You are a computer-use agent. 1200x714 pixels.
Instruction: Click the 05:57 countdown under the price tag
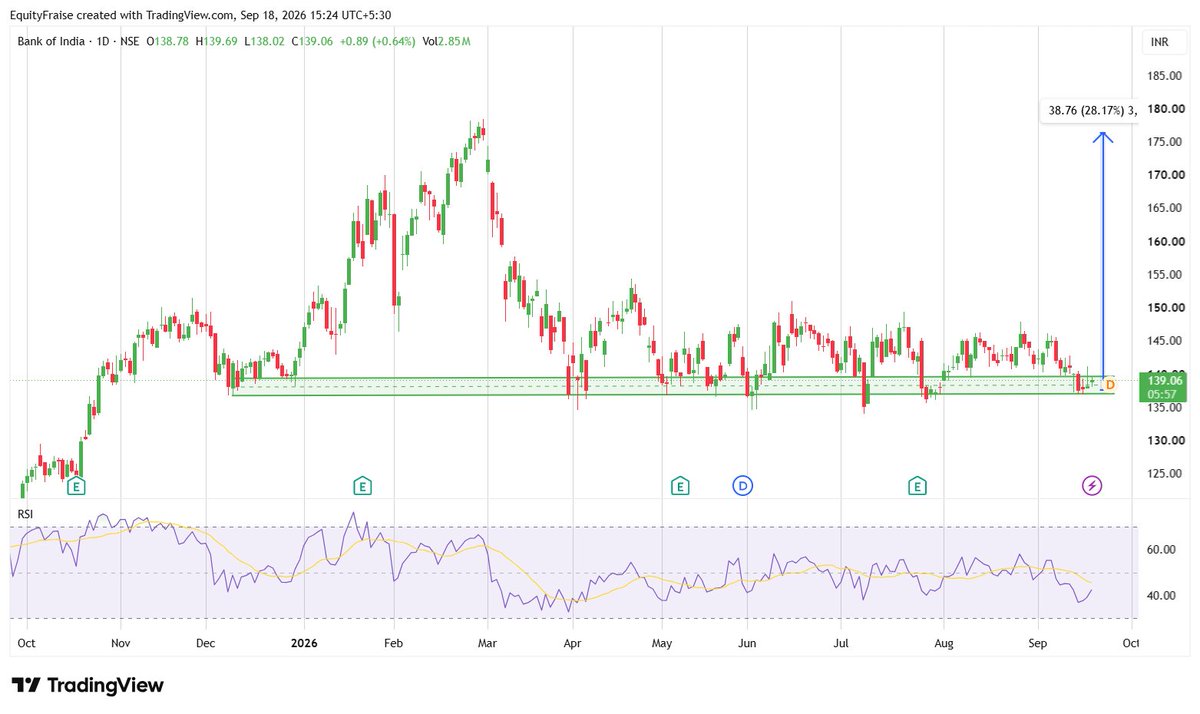1165,394
